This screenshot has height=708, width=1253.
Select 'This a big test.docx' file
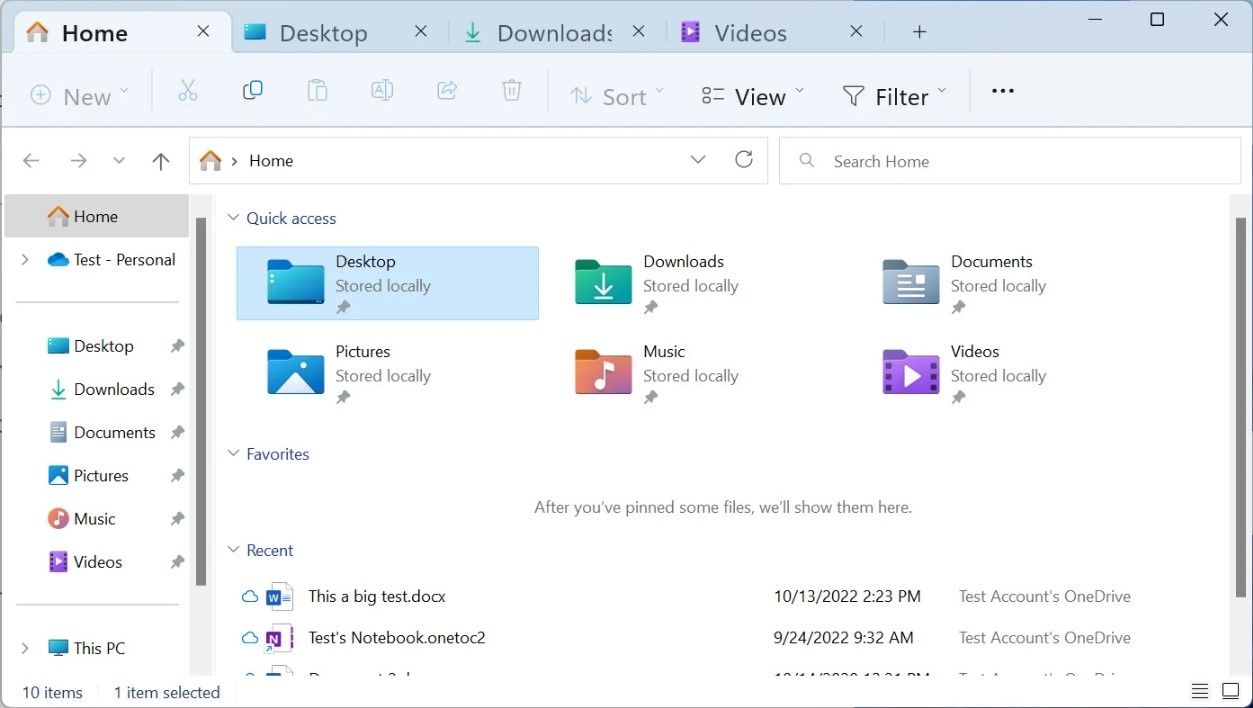[x=377, y=597]
